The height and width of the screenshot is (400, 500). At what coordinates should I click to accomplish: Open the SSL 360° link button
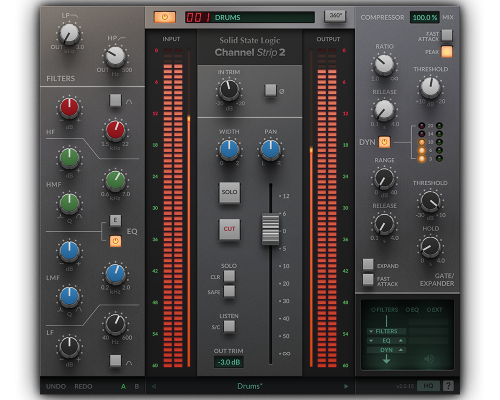pos(335,16)
